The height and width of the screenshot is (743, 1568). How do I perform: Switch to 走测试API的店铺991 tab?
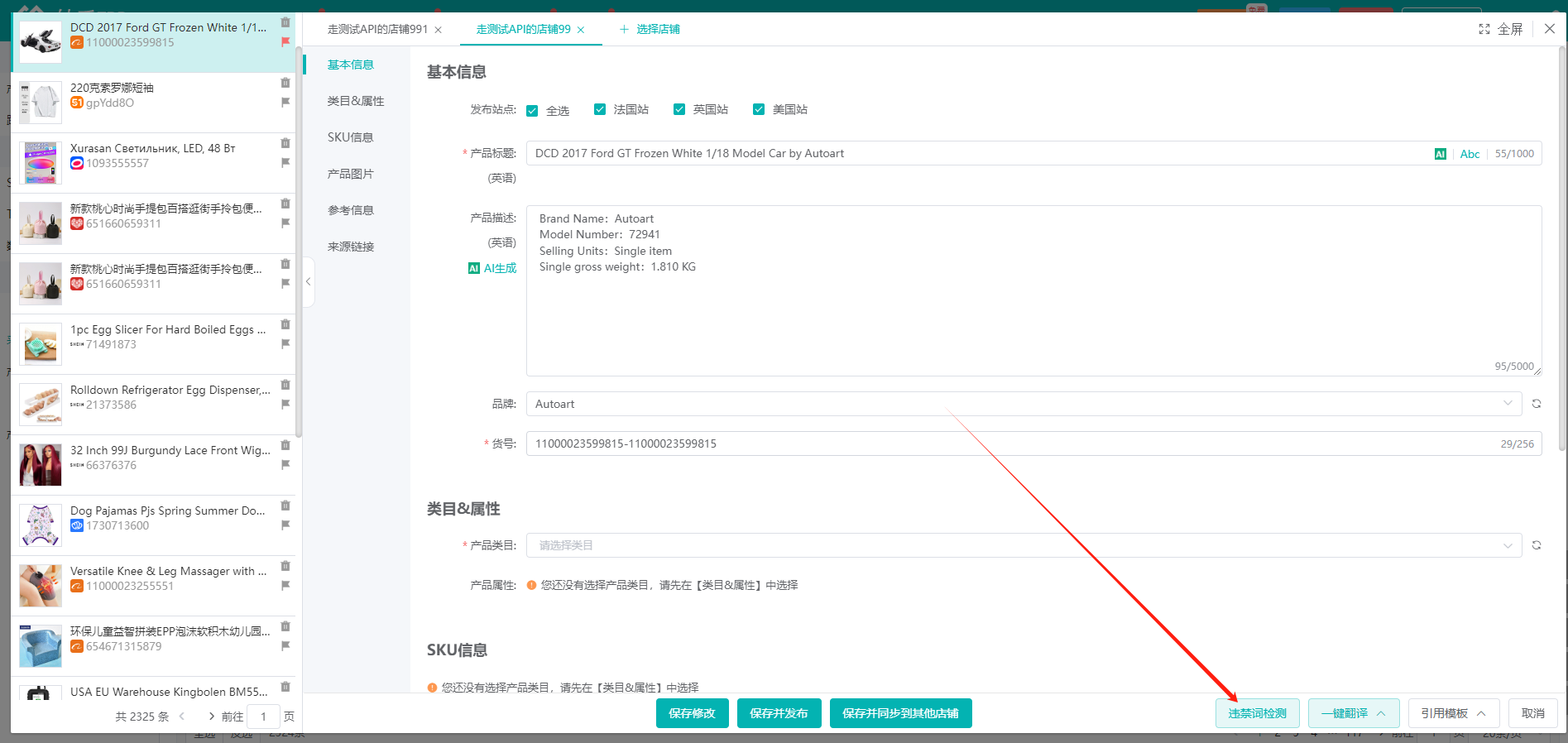pyautogui.click(x=377, y=29)
